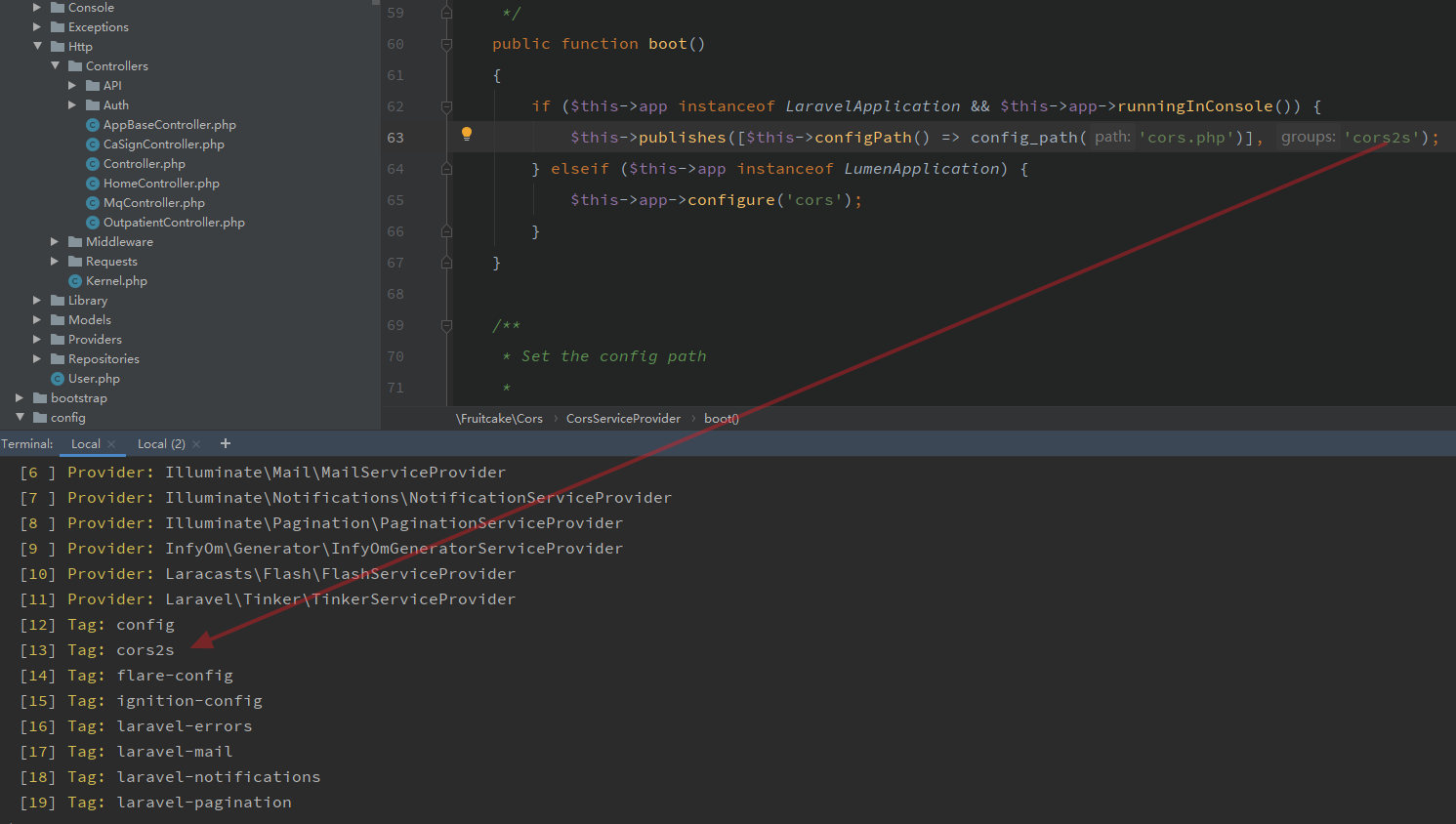Image resolution: width=1456 pixels, height=824 pixels.
Task: Expand the Middleware folder
Action: point(55,241)
